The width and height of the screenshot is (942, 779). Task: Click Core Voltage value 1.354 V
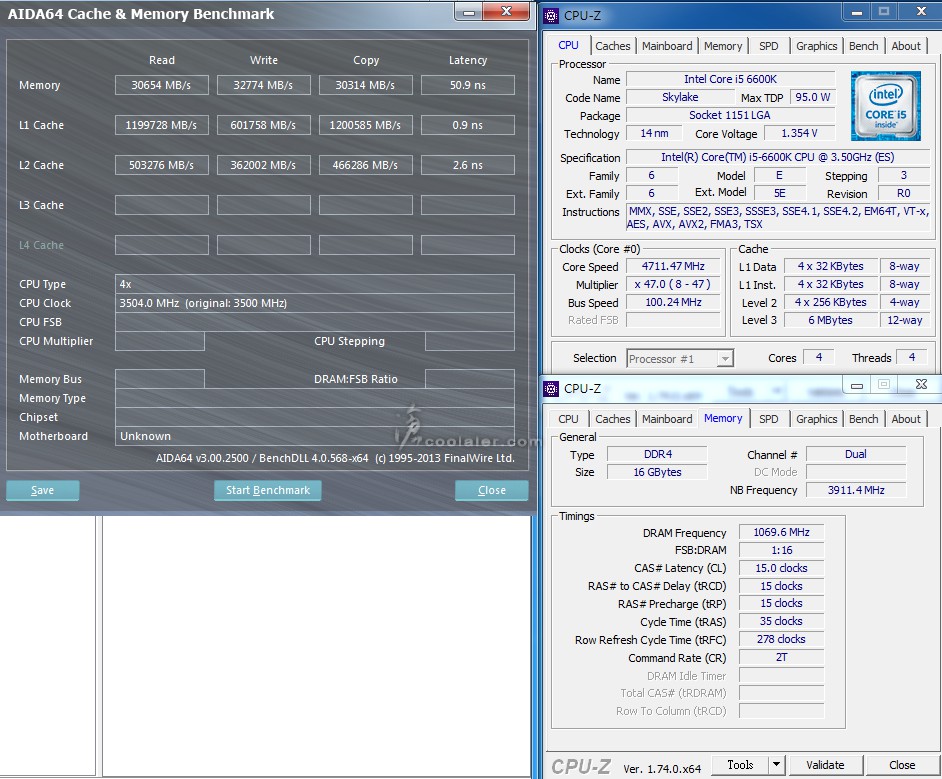tap(799, 133)
